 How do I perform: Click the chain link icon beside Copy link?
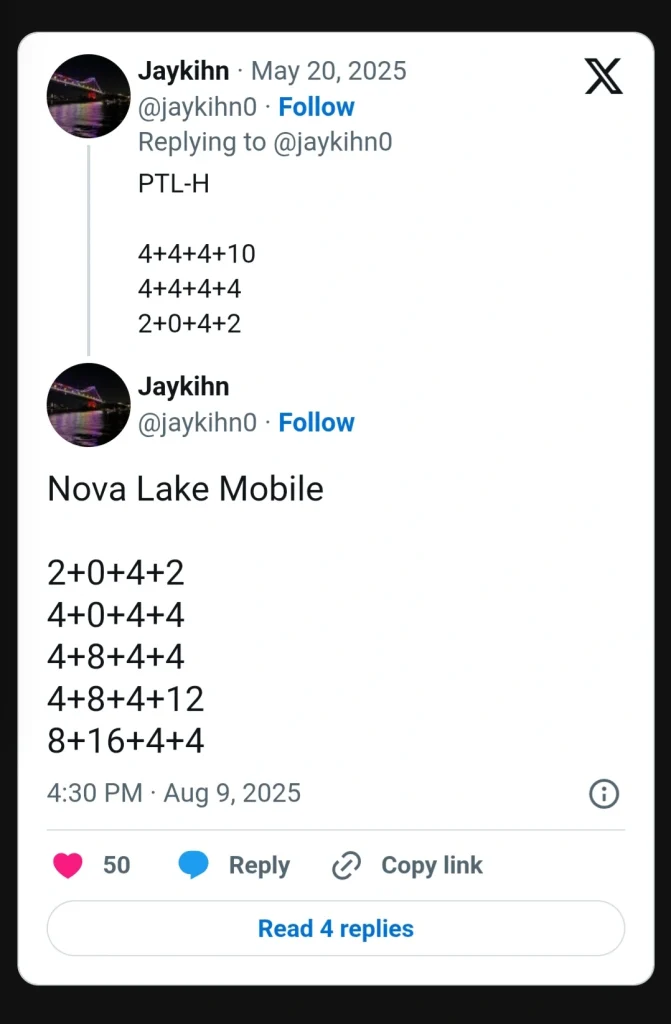coord(346,865)
